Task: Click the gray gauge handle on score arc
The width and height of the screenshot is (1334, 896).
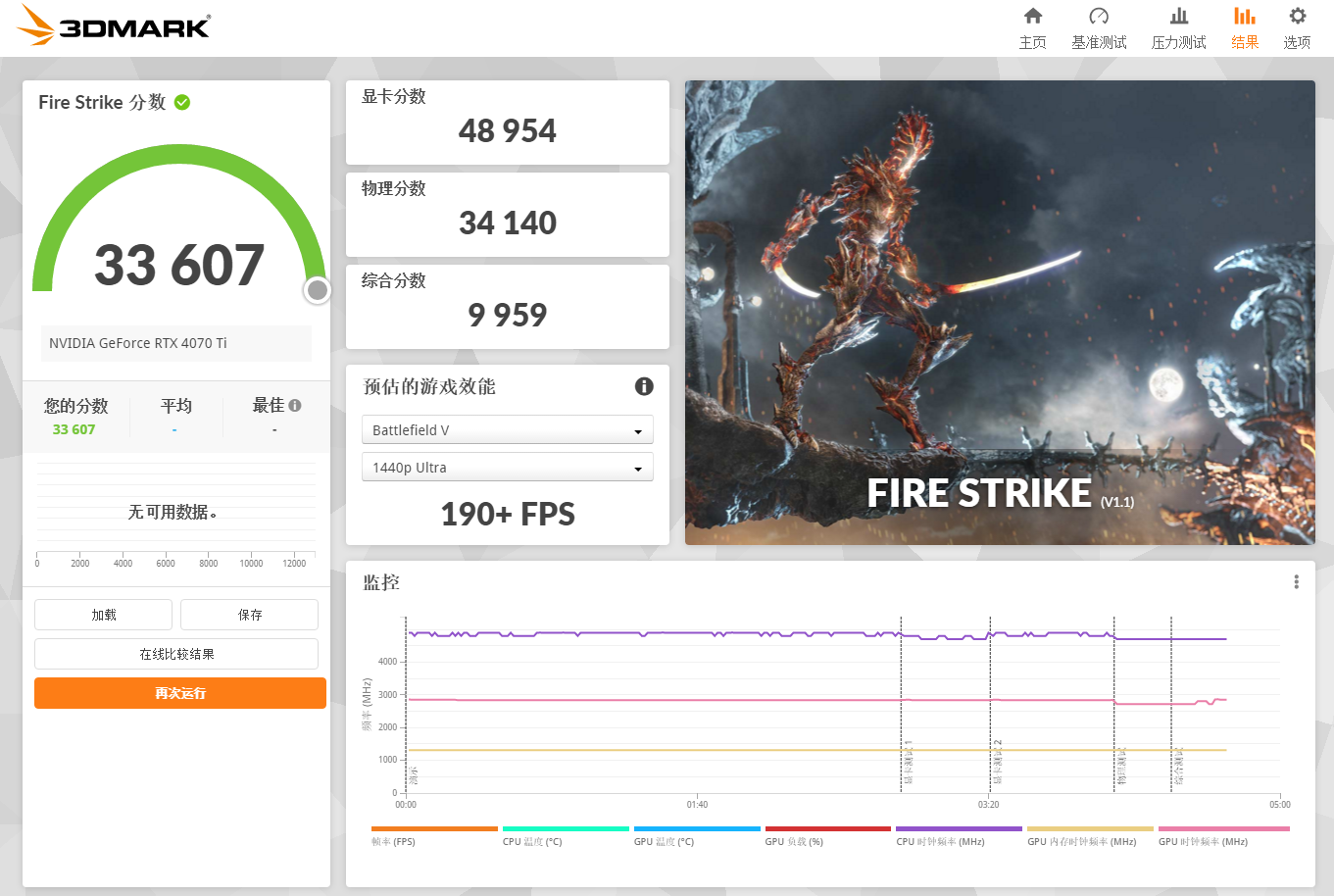Action: point(318,290)
